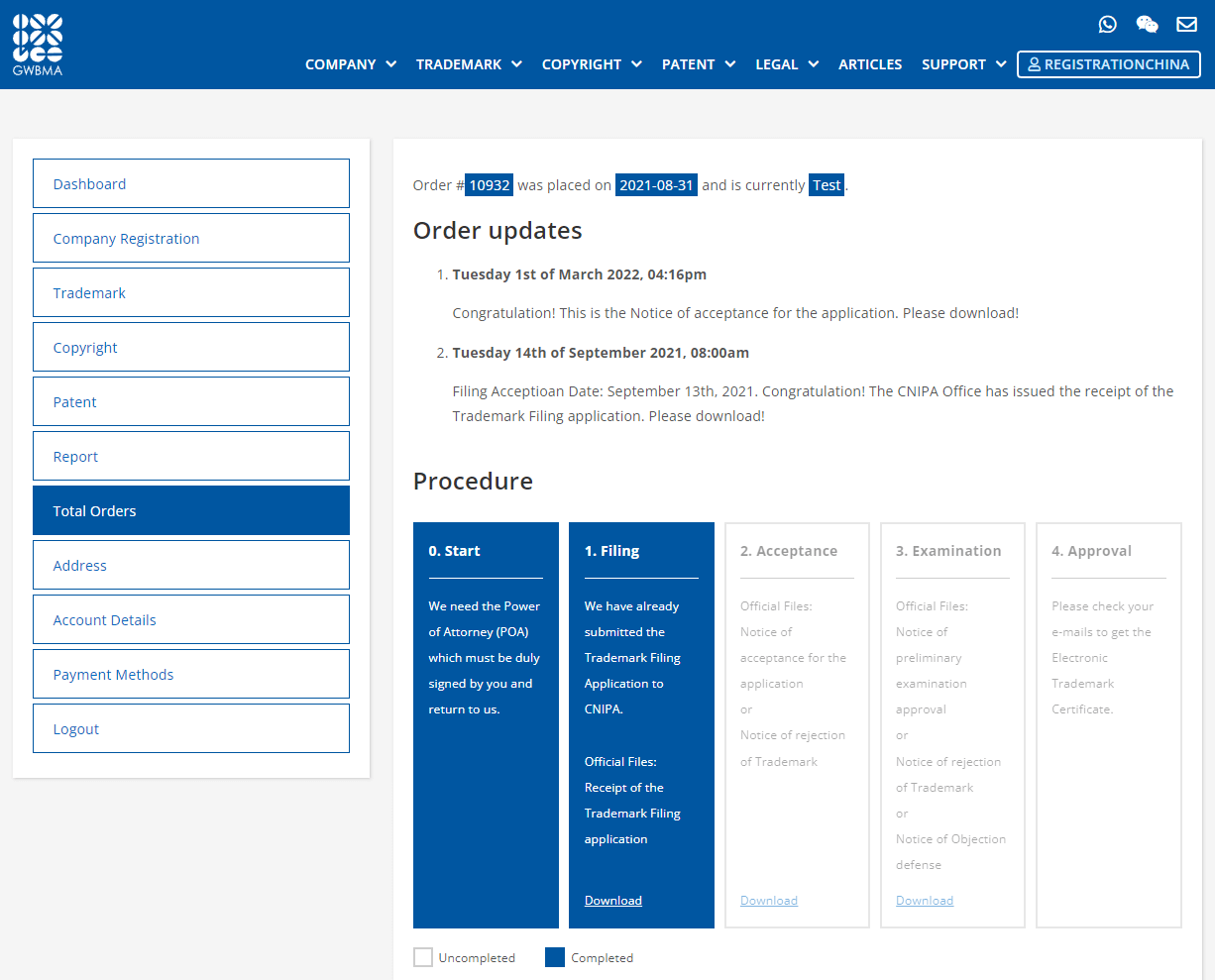1215x980 pixels.
Task: Click the order date 2021-08-31
Action: click(x=656, y=184)
